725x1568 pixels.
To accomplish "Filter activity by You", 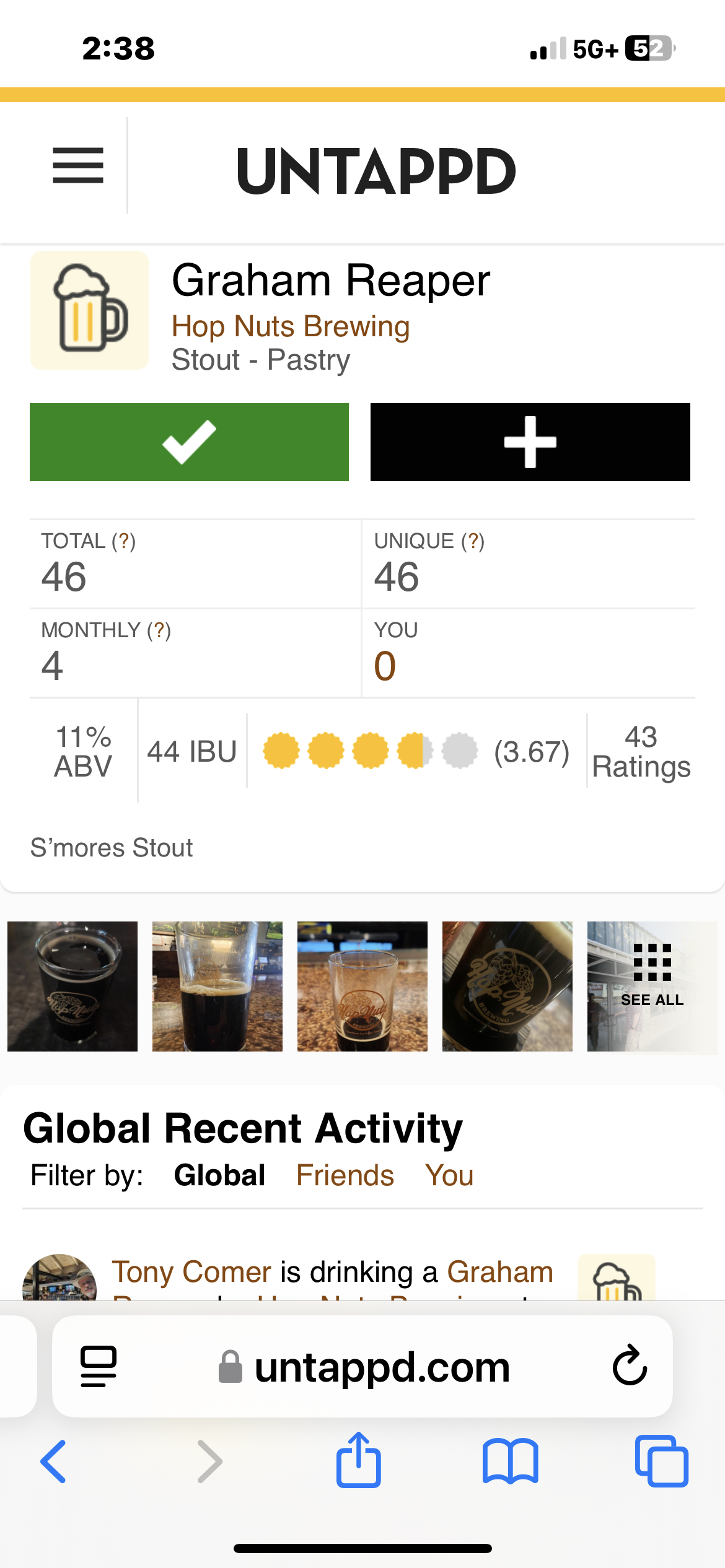I will point(449,1175).
